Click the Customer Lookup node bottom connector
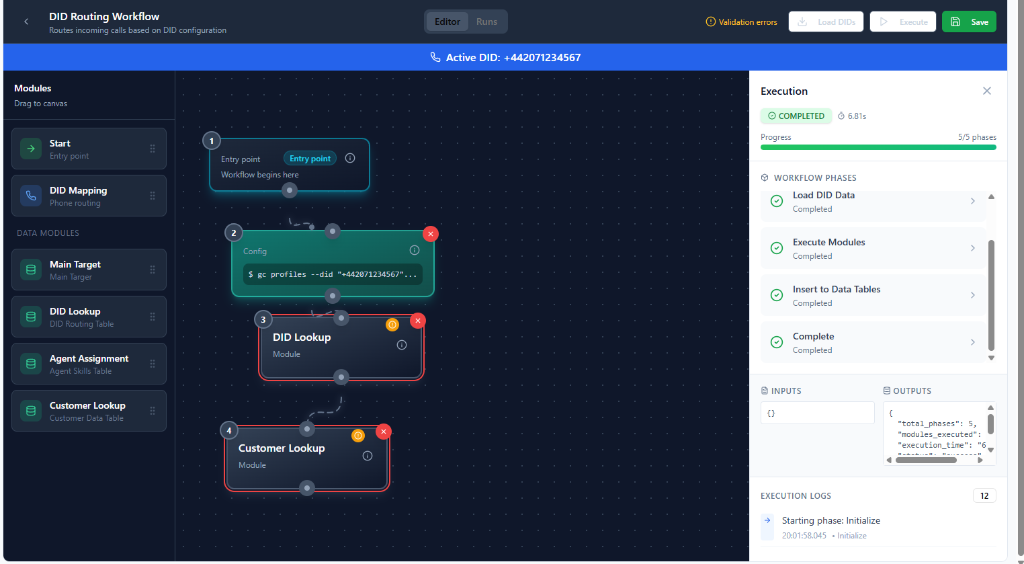 click(306, 488)
